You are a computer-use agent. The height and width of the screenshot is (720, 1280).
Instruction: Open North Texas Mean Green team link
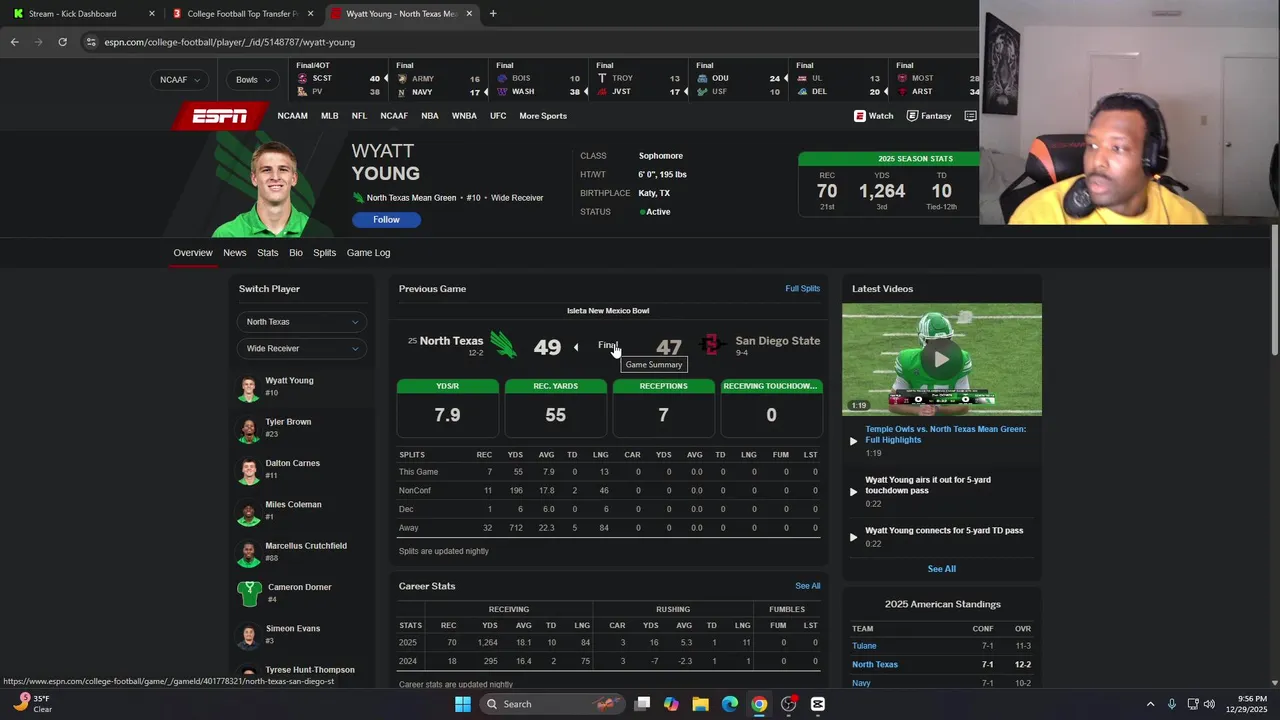point(411,198)
